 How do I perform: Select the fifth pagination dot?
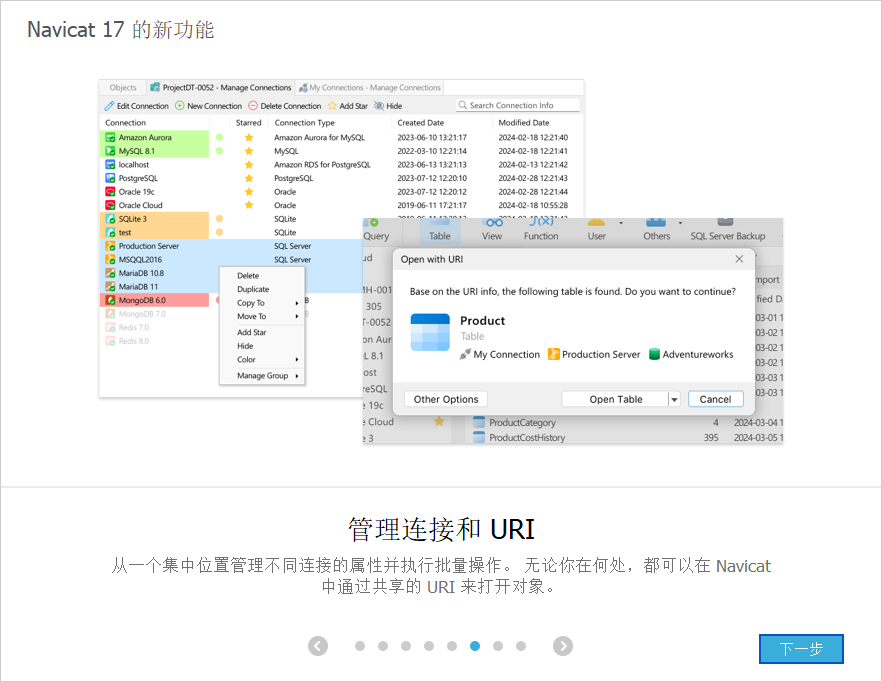[x=452, y=646]
